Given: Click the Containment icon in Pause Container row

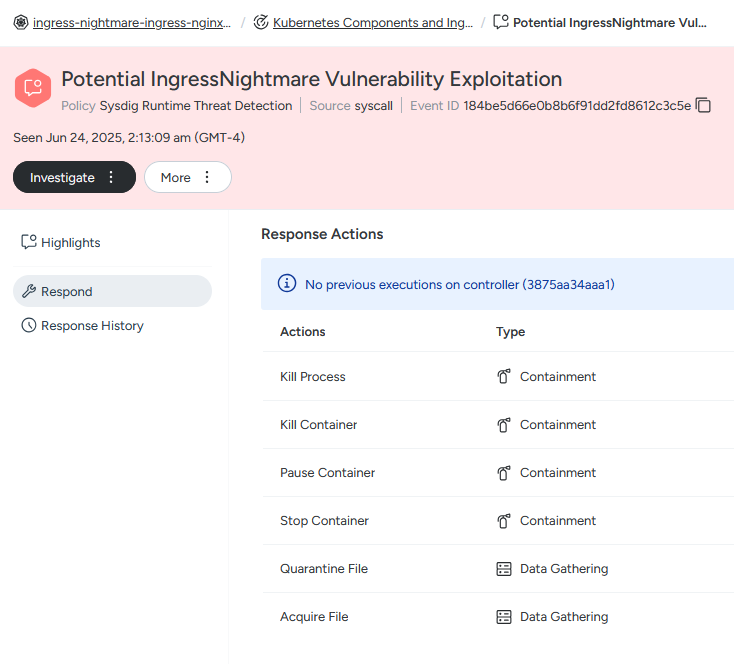Looking at the screenshot, I should 504,472.
